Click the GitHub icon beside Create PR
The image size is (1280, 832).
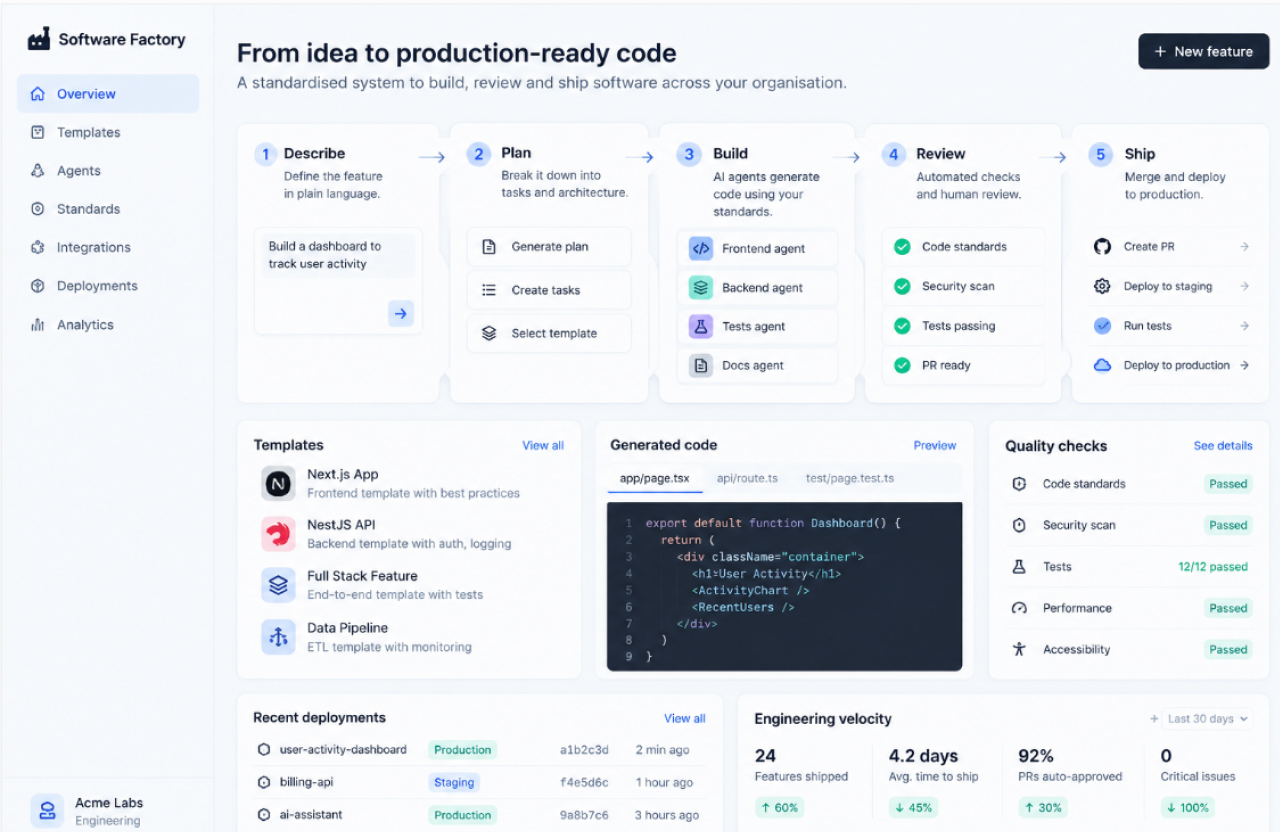[1102, 246]
